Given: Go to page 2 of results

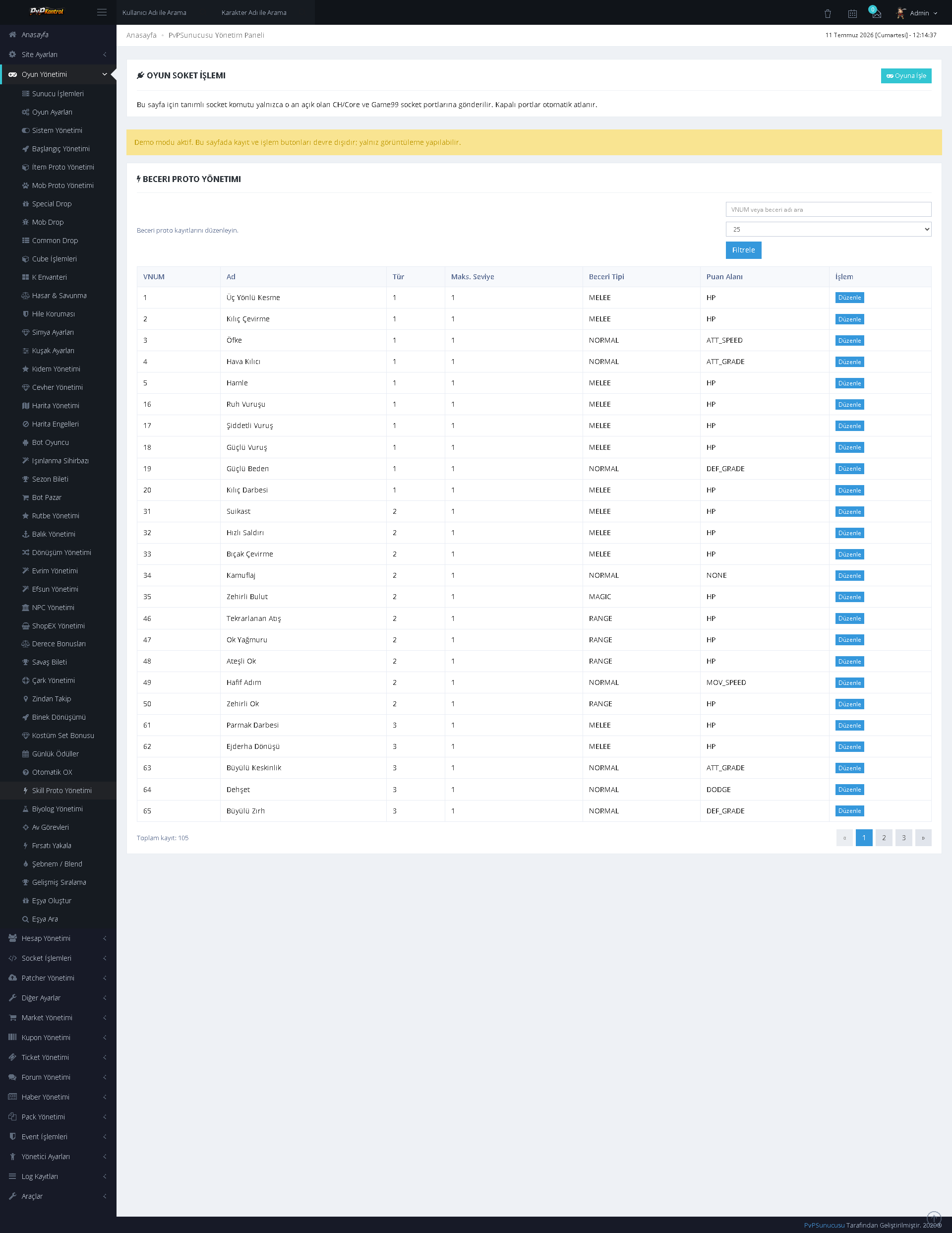Looking at the screenshot, I should pos(884,838).
